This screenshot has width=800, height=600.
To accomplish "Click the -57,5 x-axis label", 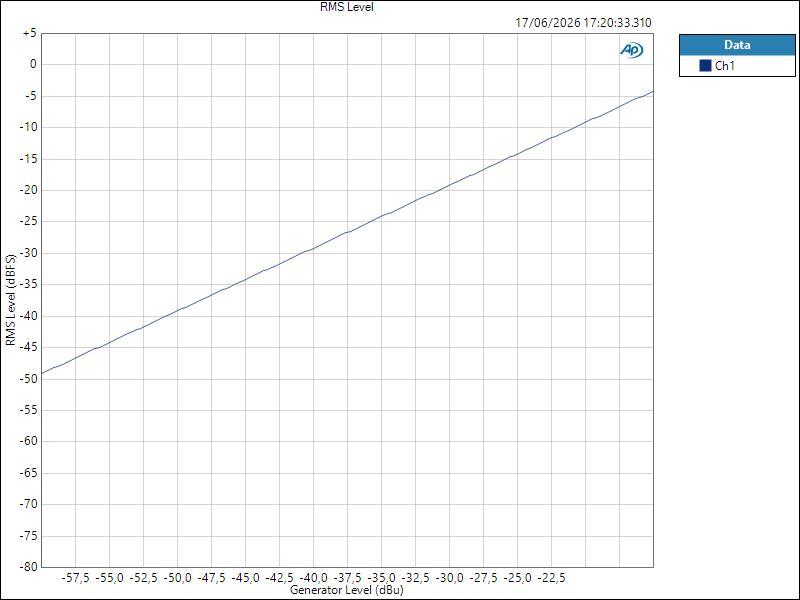I will [x=76, y=578].
